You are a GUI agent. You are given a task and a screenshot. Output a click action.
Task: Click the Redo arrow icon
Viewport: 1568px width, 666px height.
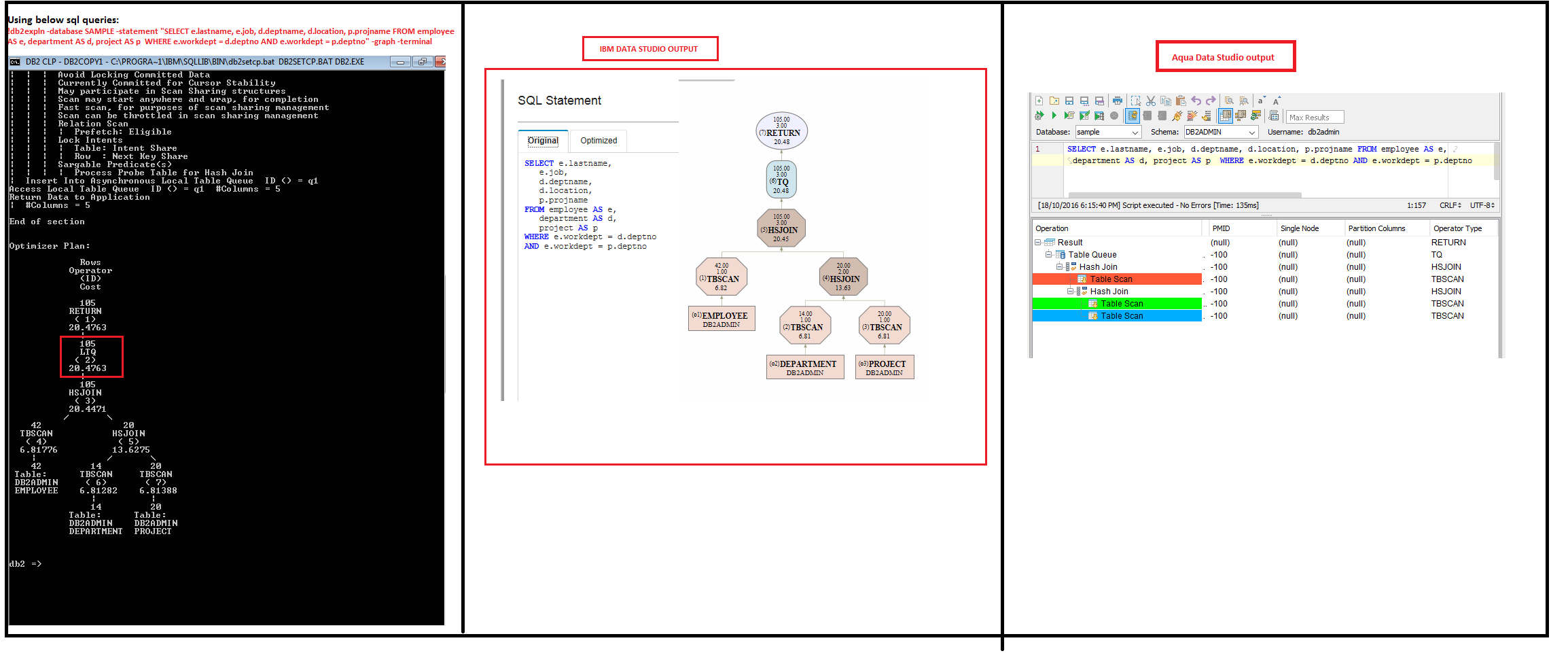[1211, 101]
